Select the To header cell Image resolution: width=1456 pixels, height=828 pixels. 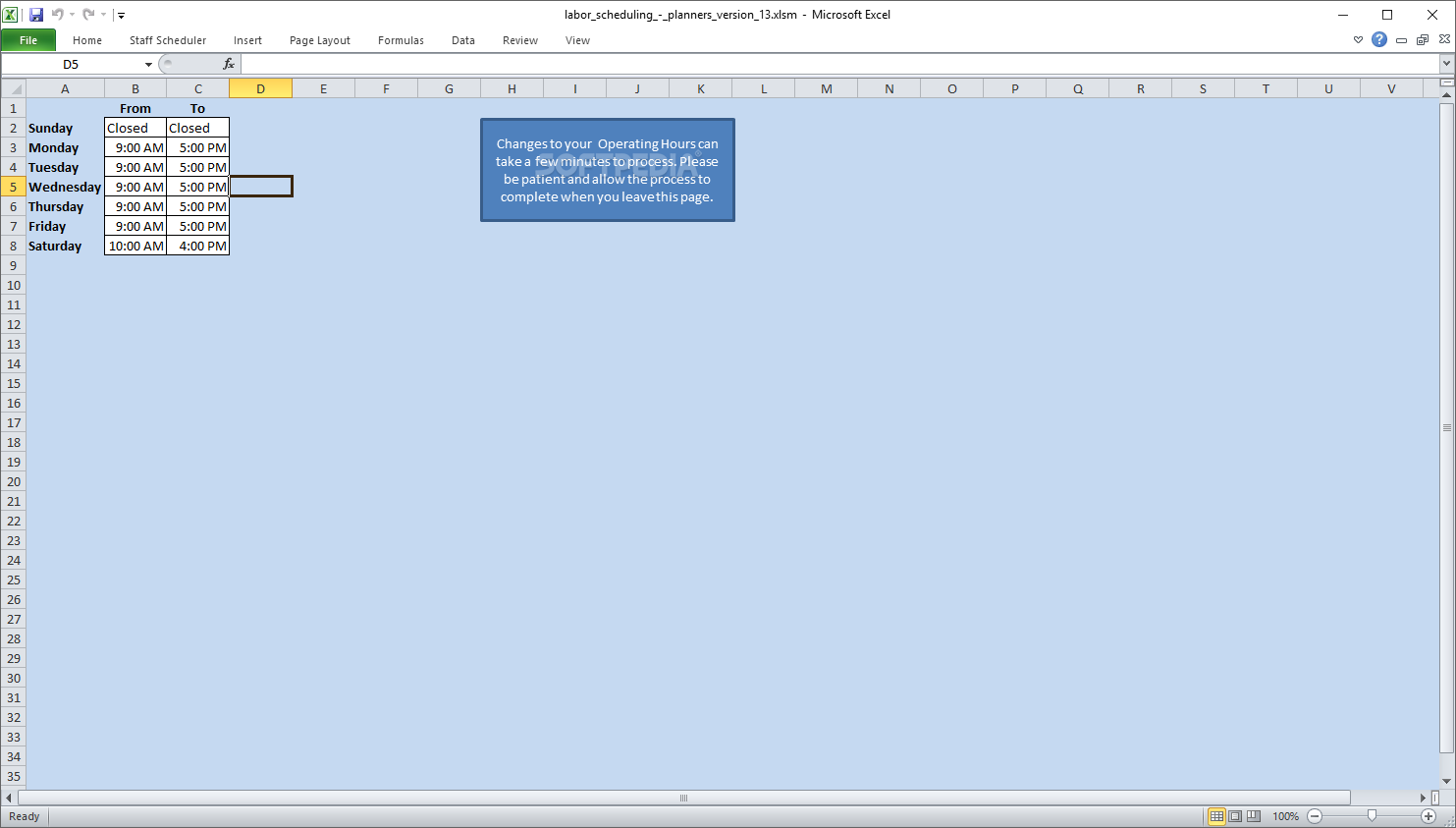198,108
